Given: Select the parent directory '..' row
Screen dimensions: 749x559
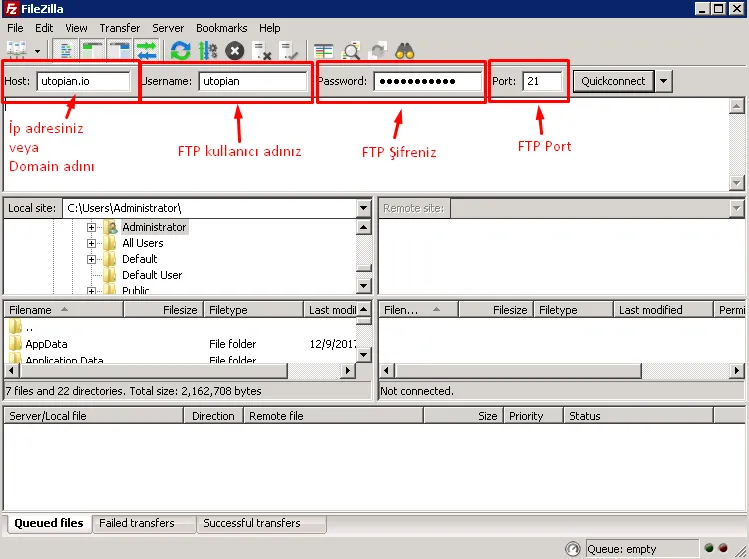Looking at the screenshot, I should (182, 328).
